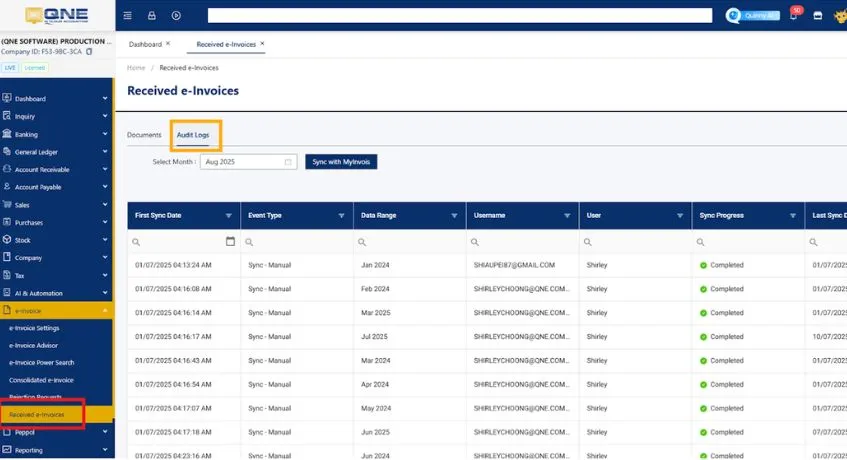
Task: Click the LIVE badge under company name
Action: (10, 68)
